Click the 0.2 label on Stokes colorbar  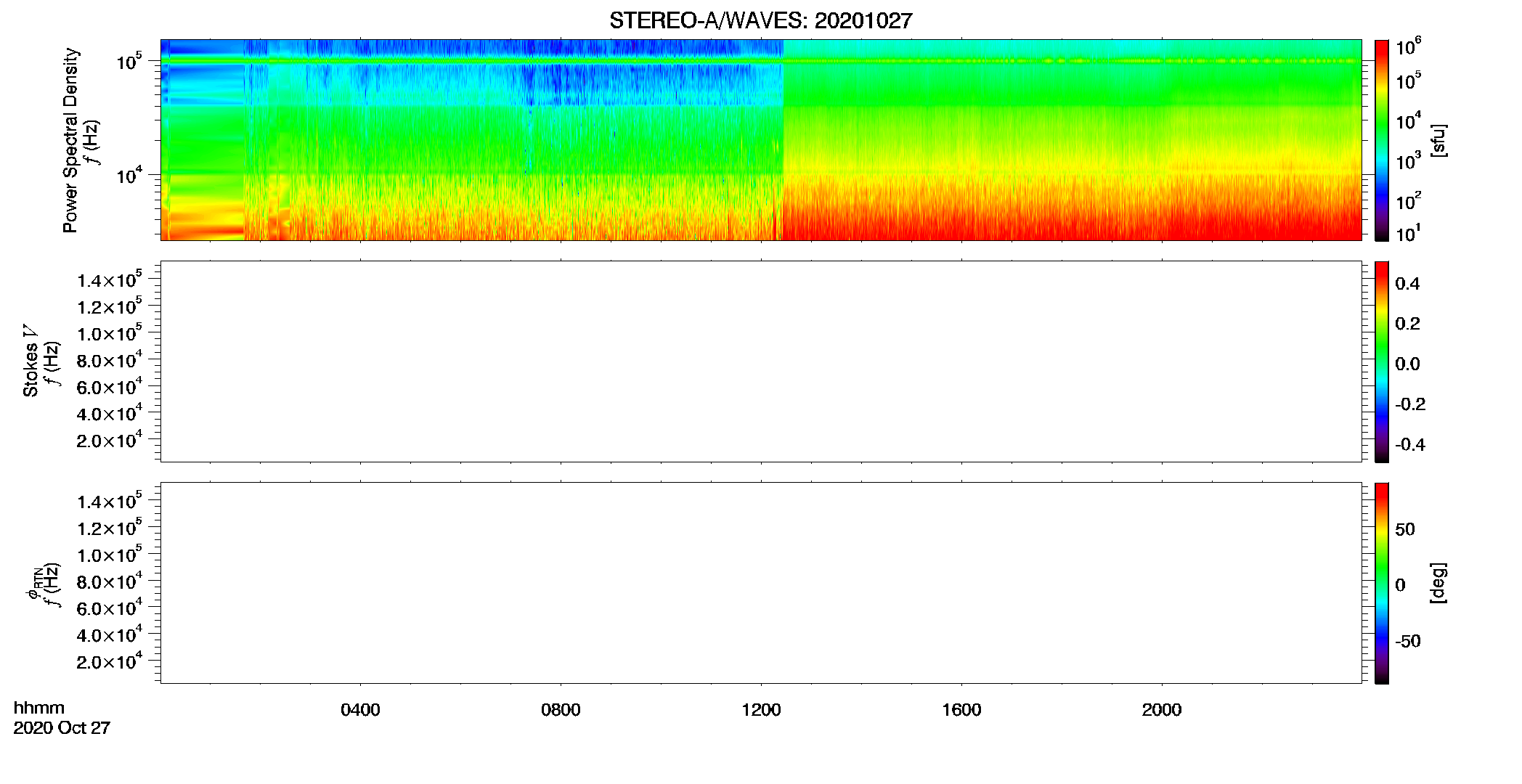[x=1407, y=324]
